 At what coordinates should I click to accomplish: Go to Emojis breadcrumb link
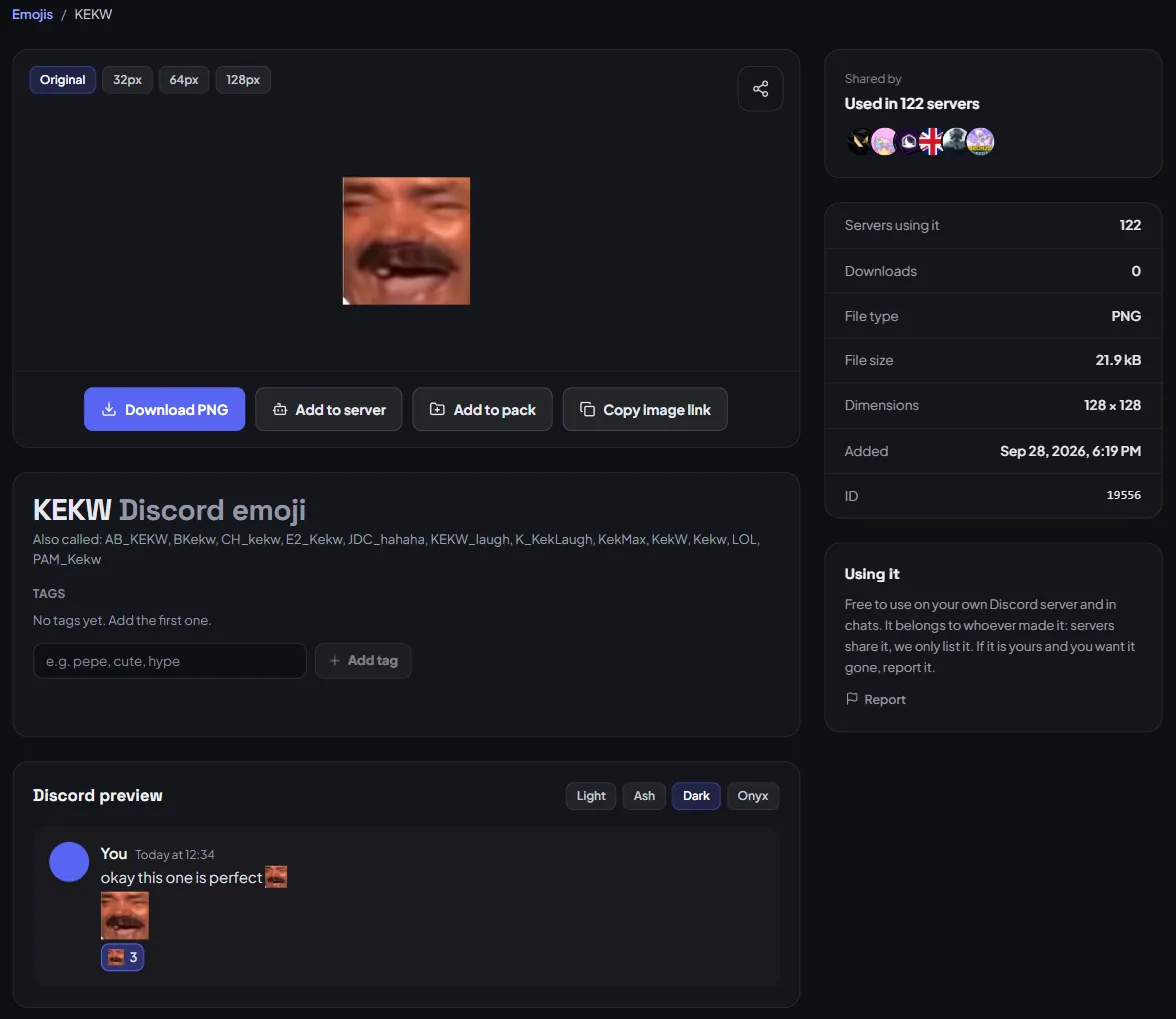point(32,14)
